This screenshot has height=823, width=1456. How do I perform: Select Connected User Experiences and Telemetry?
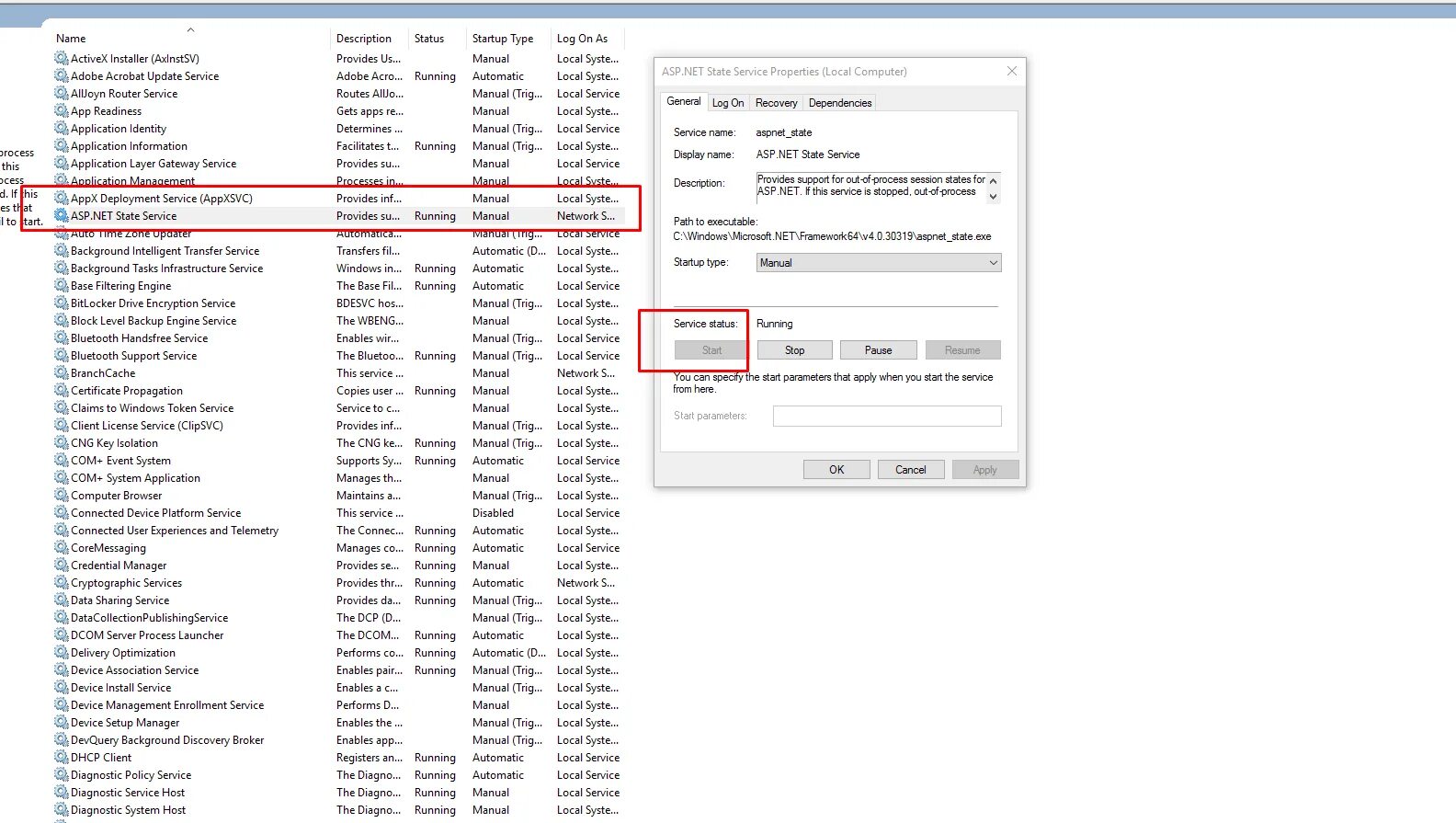(338, 530)
